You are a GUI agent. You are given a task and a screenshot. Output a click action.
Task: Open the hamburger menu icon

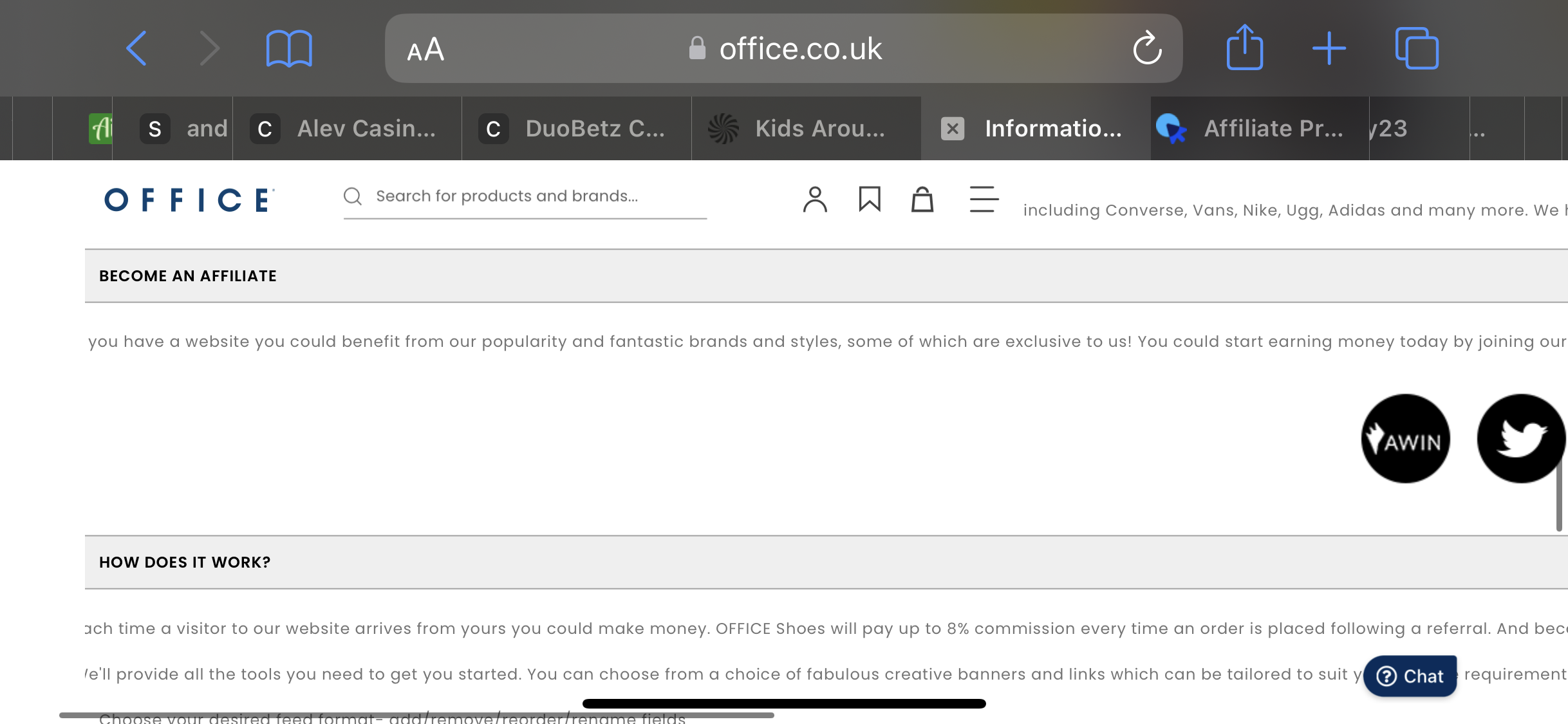[984, 199]
